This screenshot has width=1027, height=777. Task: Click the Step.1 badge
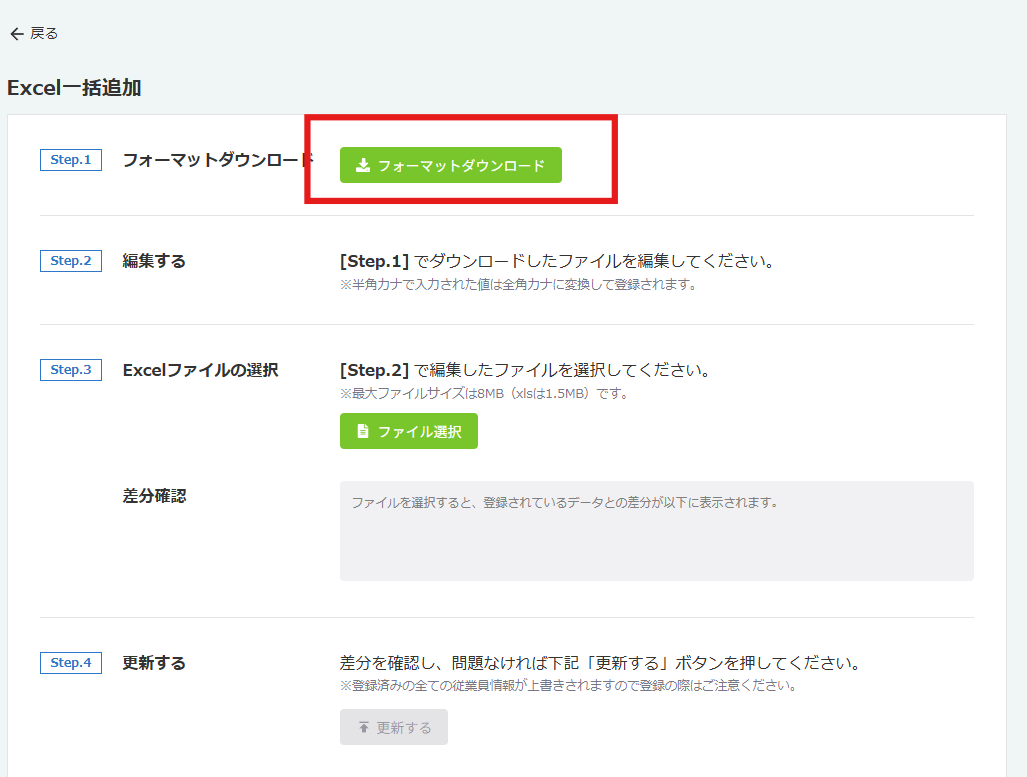pyautogui.click(x=70, y=160)
